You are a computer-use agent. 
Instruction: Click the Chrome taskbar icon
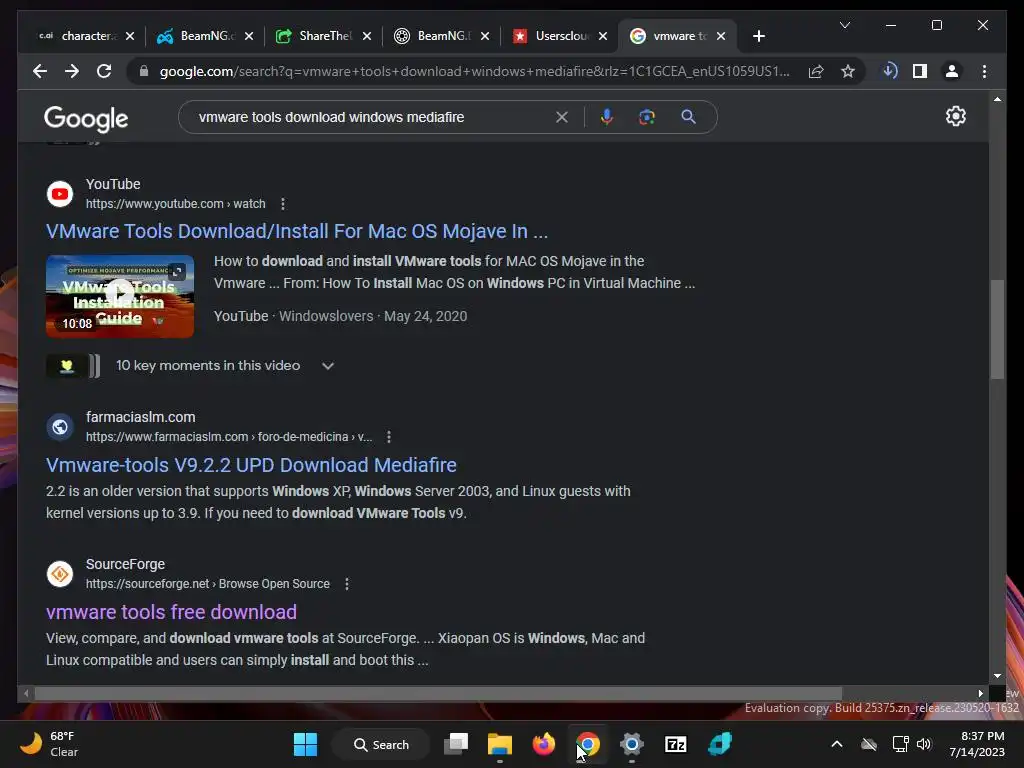(x=588, y=744)
